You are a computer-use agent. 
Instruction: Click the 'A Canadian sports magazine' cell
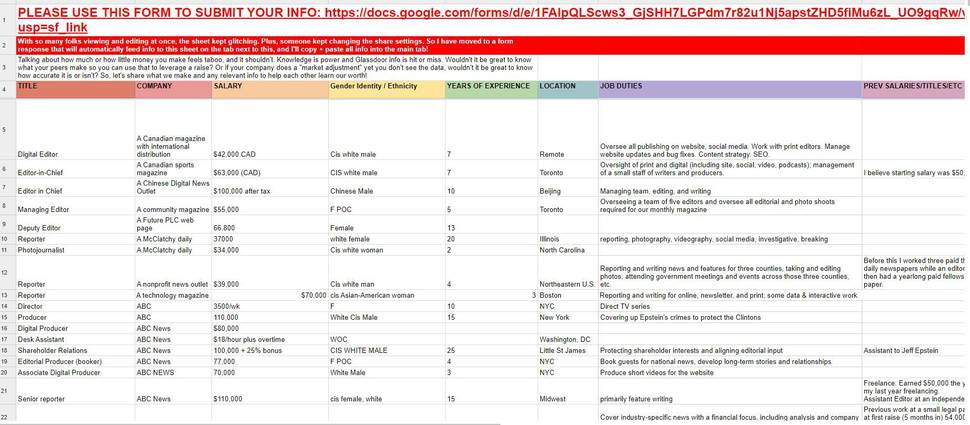173,169
